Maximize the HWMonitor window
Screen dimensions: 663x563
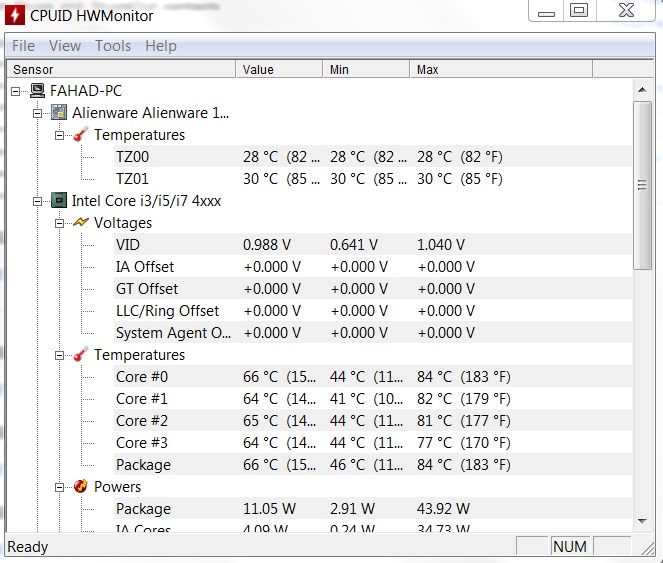(x=579, y=11)
